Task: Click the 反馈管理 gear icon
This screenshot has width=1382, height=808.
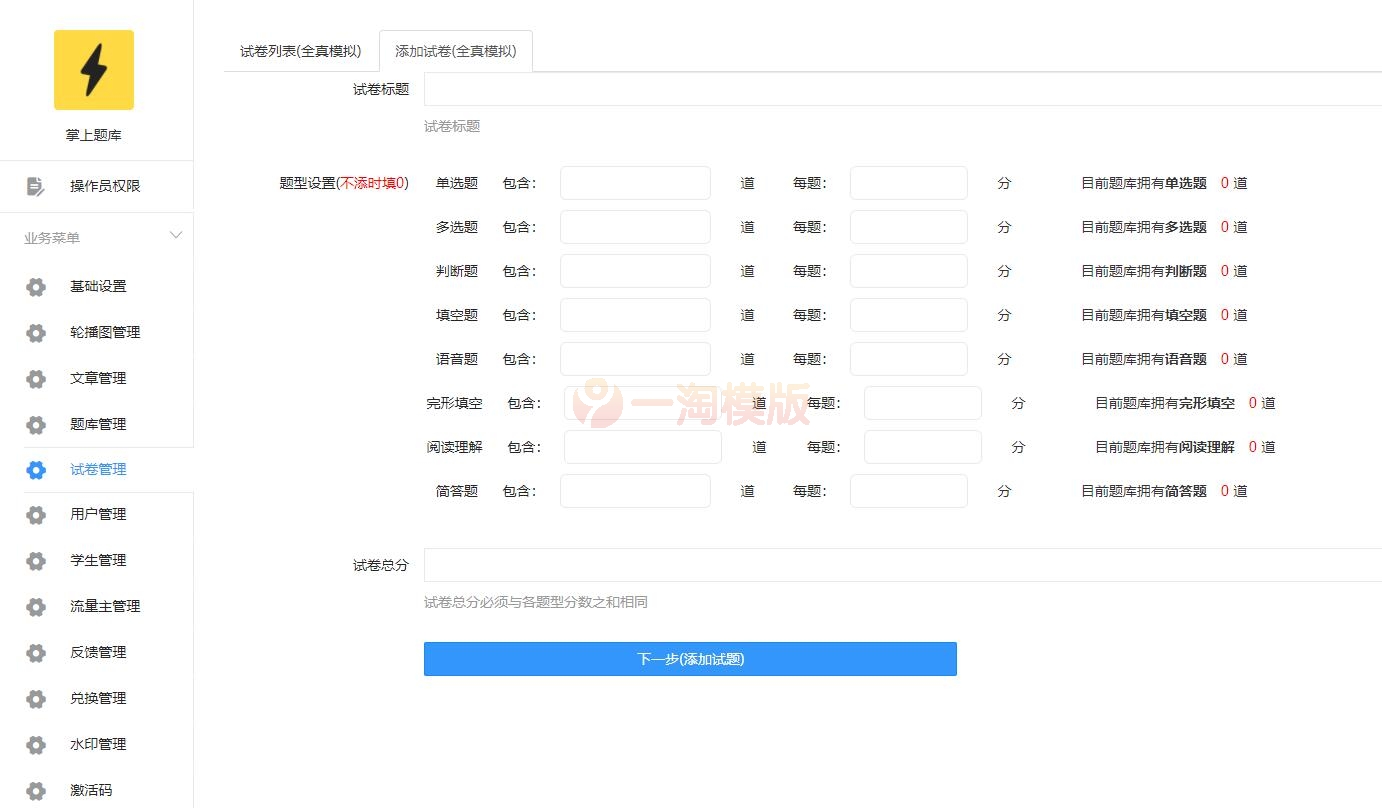Action: click(x=36, y=652)
